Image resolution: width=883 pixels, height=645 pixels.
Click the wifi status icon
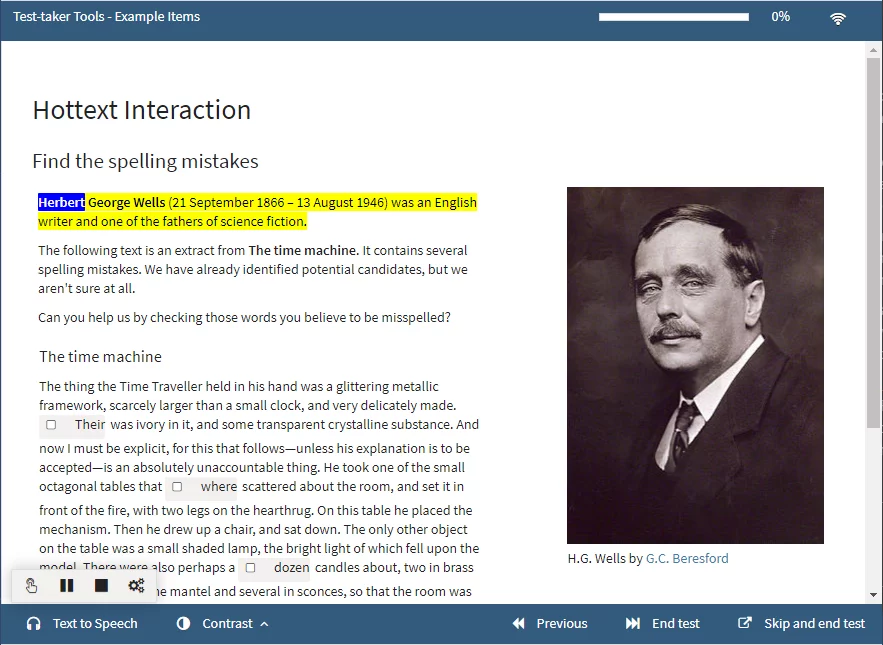(837, 17)
